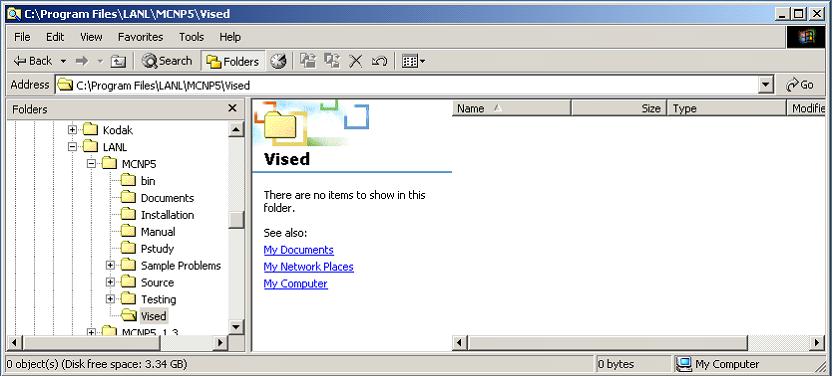833x377 pixels.
Task: Open the Favorites menu
Action: click(x=140, y=37)
